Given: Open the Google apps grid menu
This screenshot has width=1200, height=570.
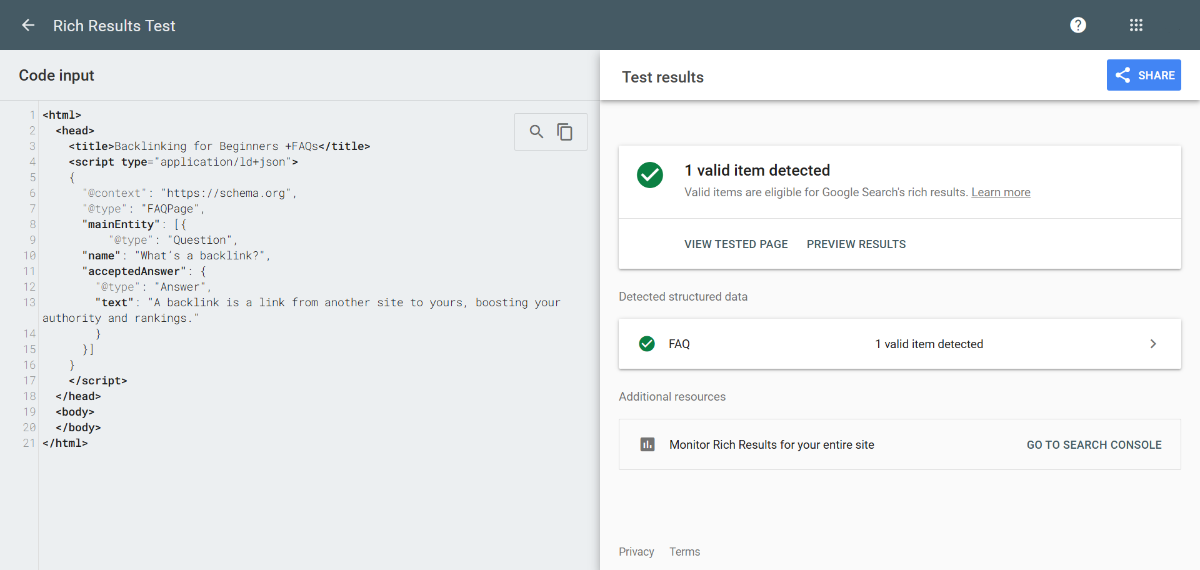Looking at the screenshot, I should [x=1136, y=25].
